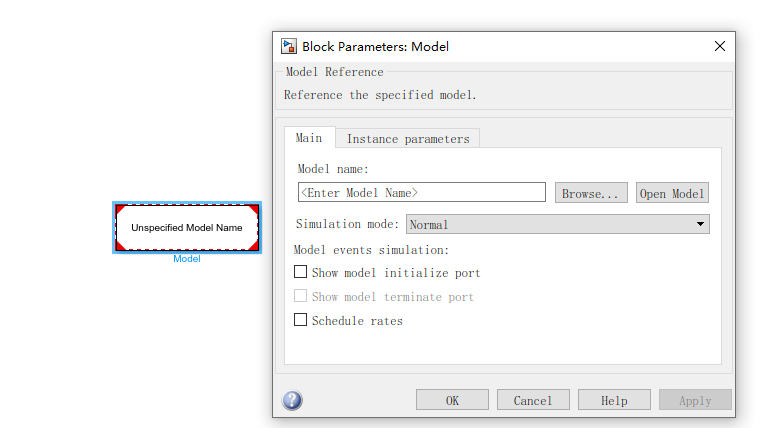Select the Unspecified Model Name block

click(x=187, y=227)
